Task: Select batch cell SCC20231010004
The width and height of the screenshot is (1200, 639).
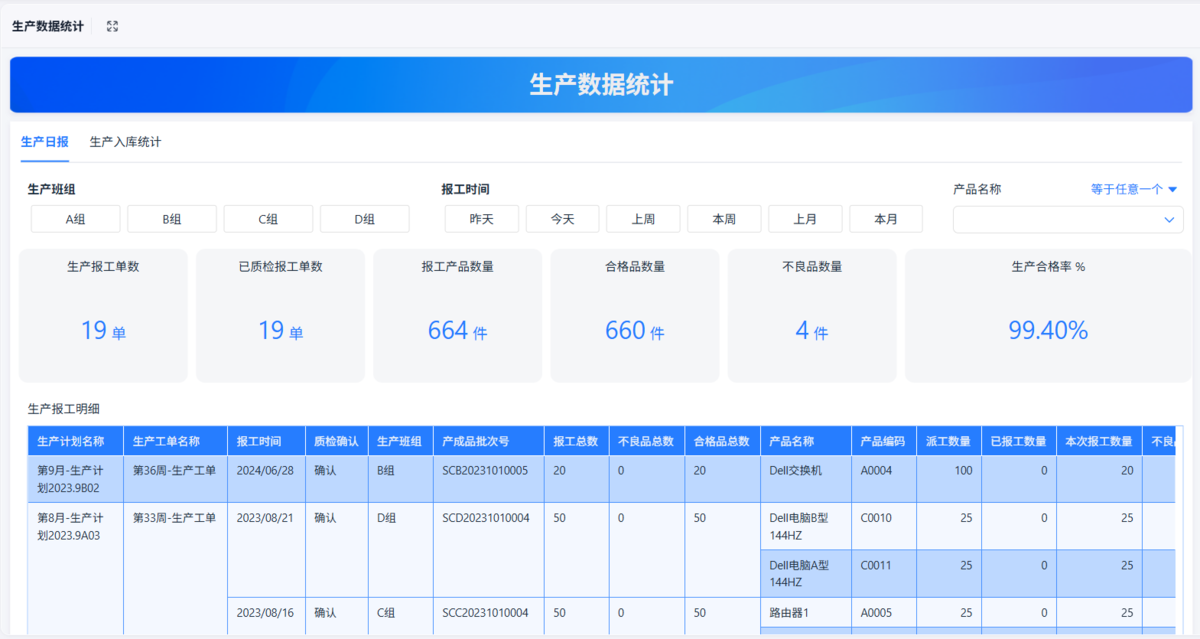Action: coord(489,616)
